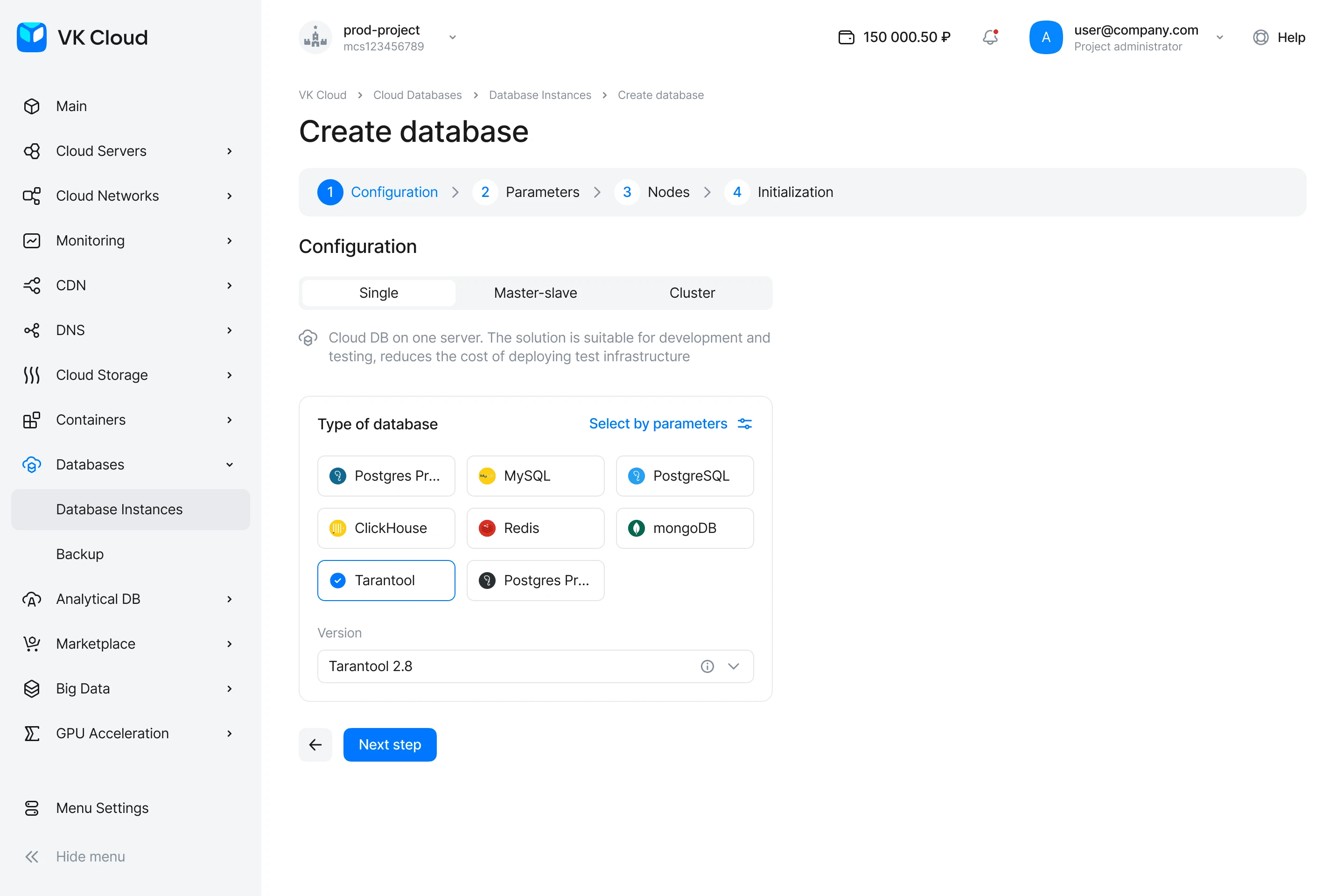Click the DNS nodes icon
This screenshot has width=1344, height=896.
coord(32,330)
